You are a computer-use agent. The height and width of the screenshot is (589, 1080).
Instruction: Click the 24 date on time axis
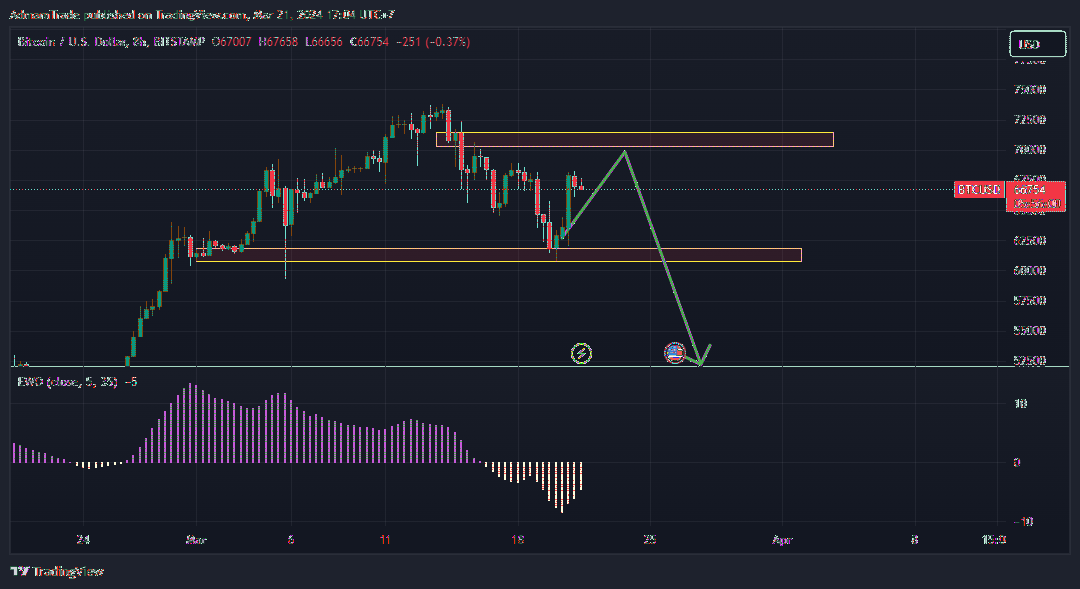click(83, 540)
